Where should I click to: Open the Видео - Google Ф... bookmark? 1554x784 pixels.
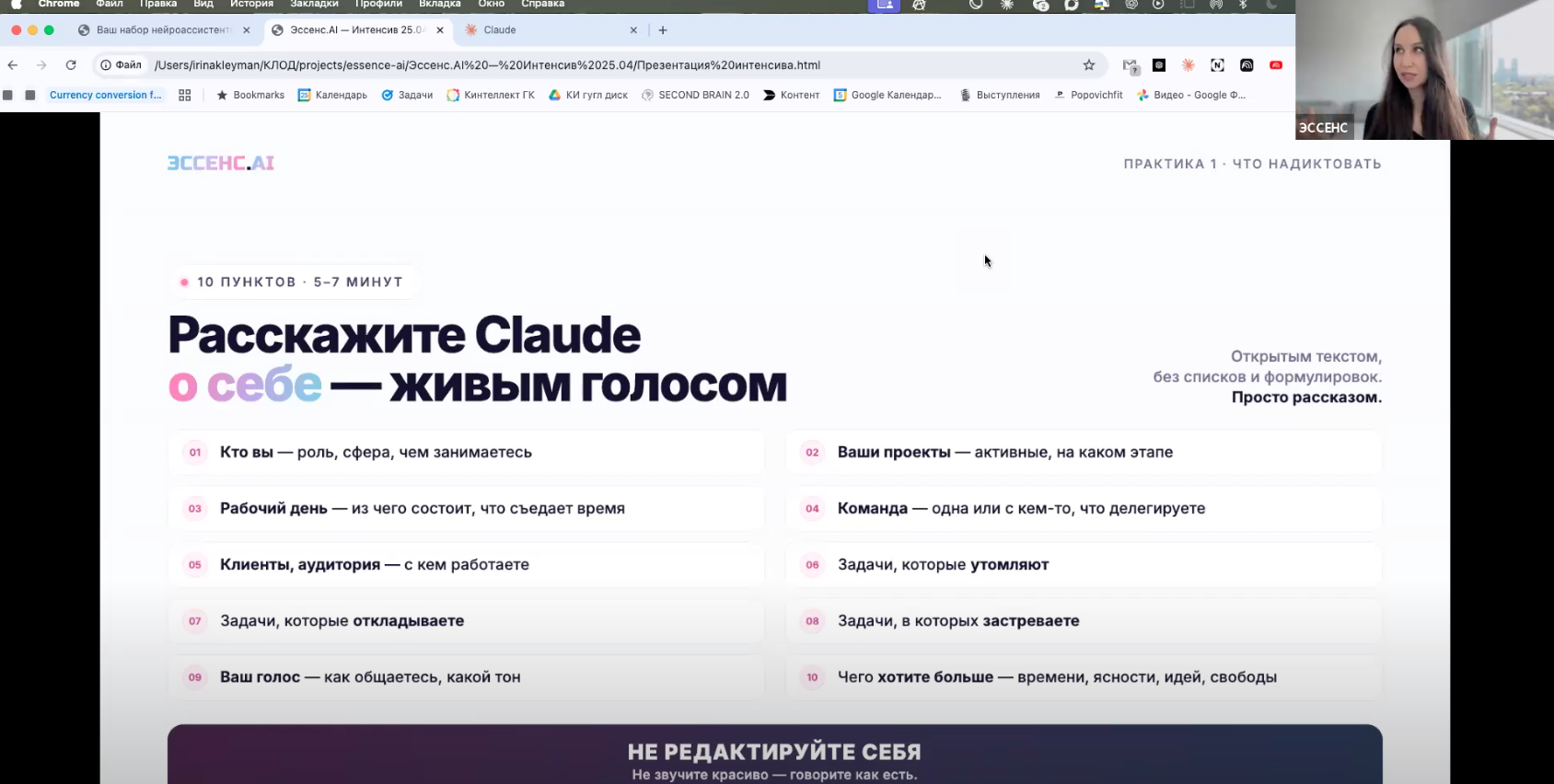[1191, 95]
